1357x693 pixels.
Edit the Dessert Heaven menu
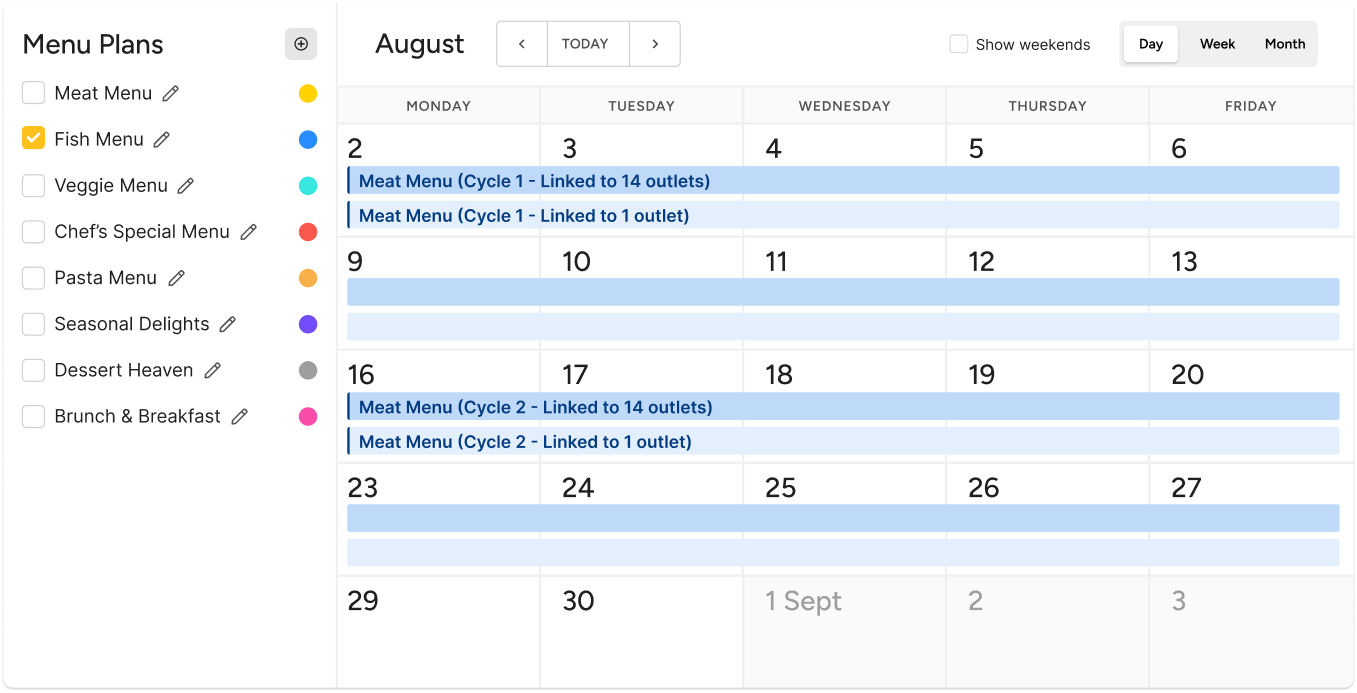point(211,369)
